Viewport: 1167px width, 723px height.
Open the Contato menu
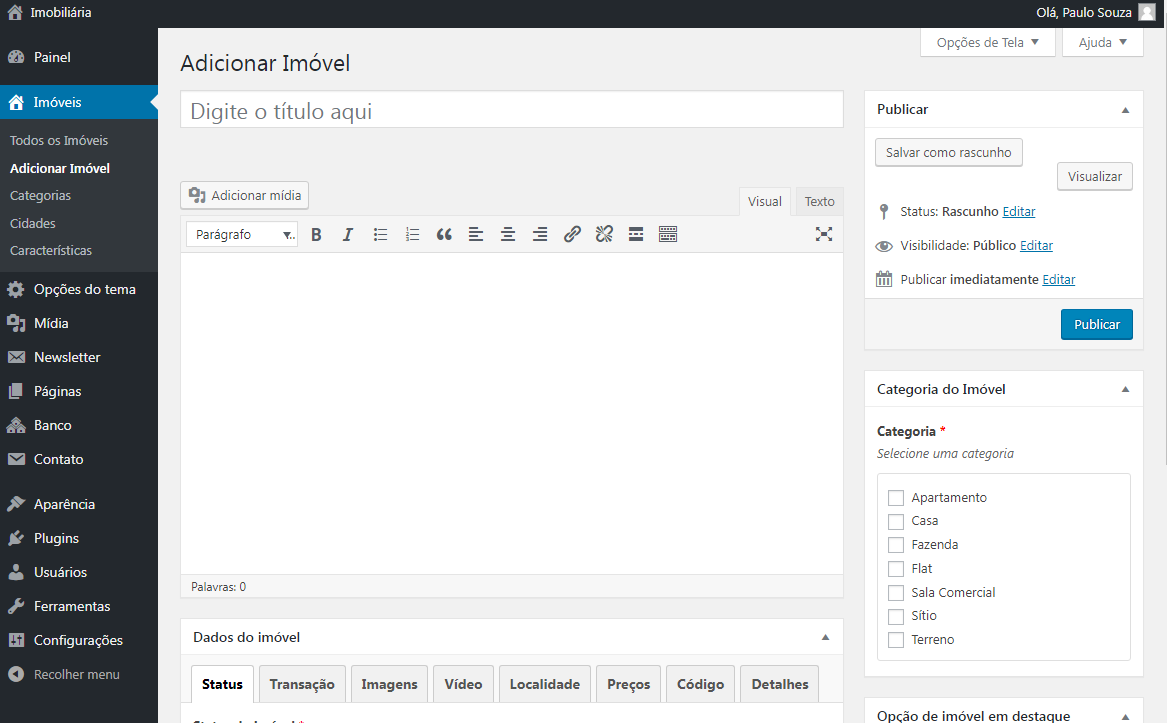pos(79,459)
